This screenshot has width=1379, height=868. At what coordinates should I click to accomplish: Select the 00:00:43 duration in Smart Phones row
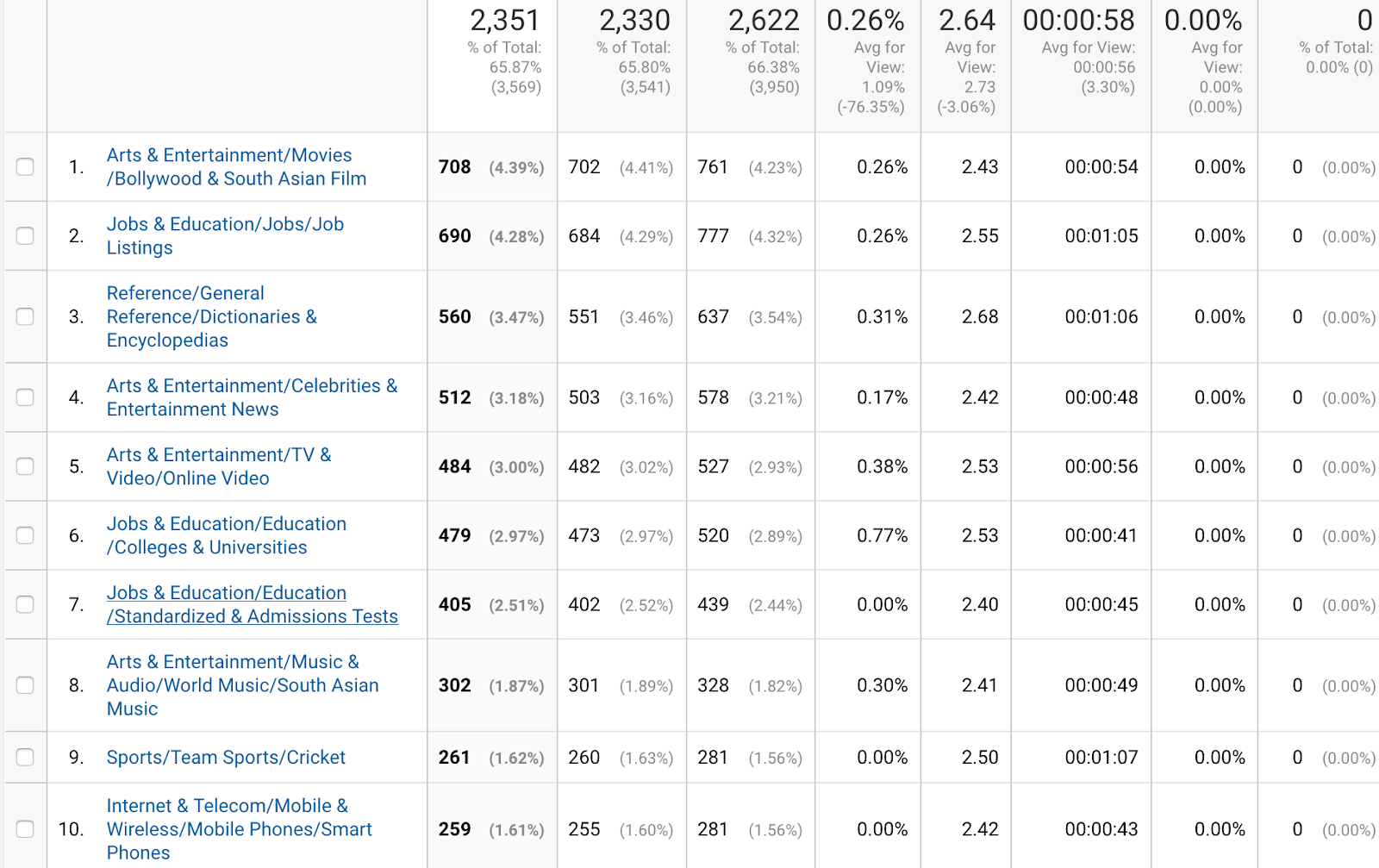click(1101, 829)
